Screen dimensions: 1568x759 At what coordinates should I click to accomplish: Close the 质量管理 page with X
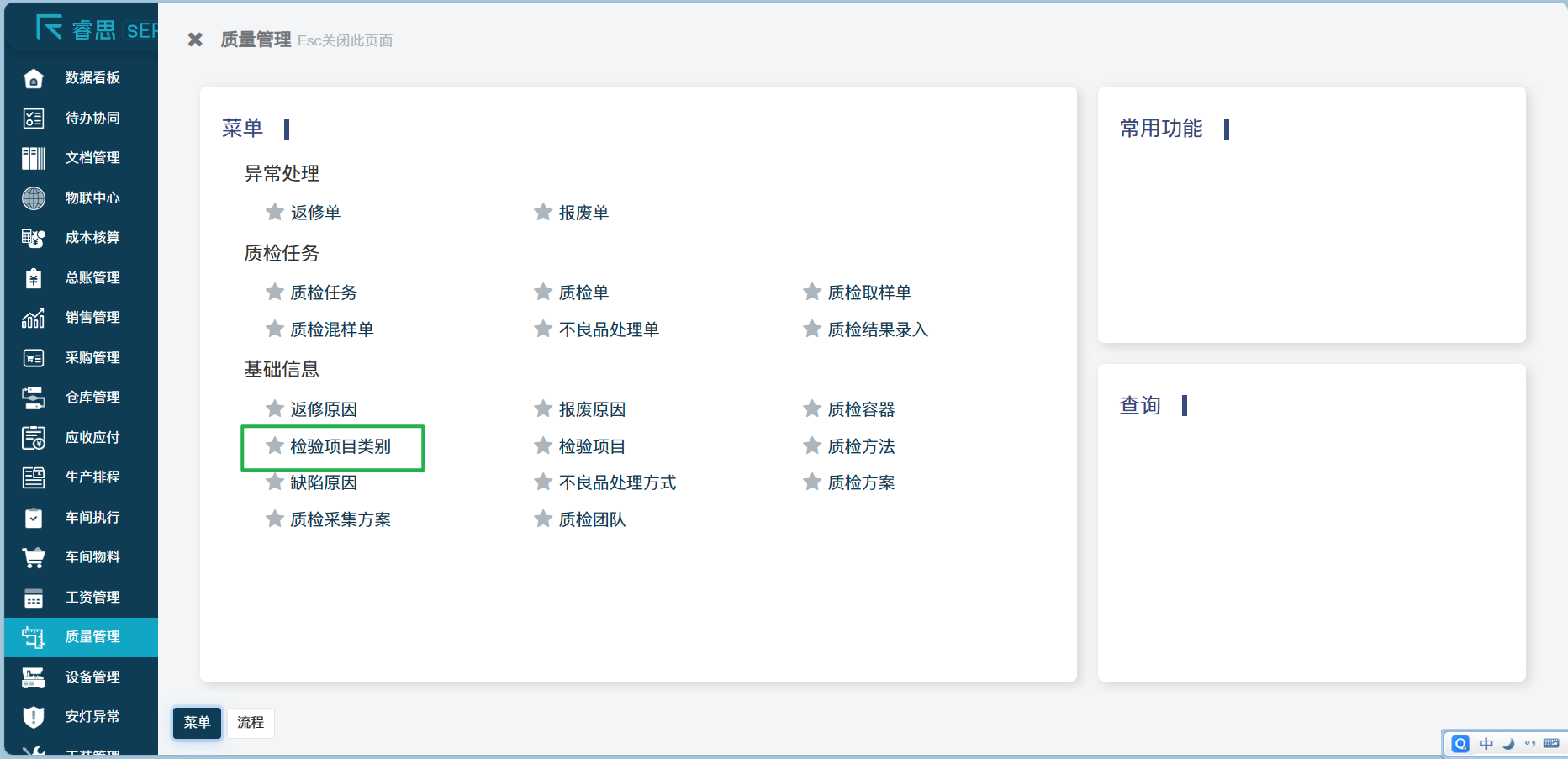tap(195, 40)
